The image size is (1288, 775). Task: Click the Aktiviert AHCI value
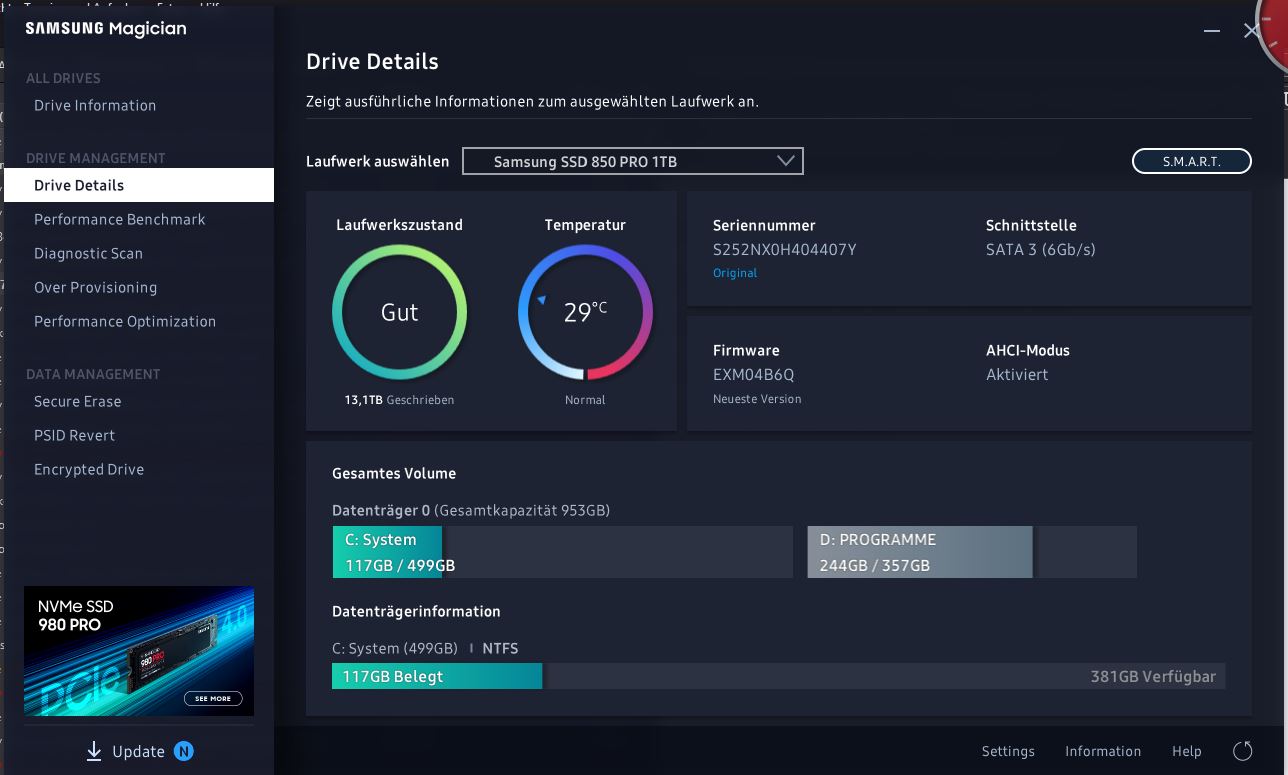pos(1017,375)
